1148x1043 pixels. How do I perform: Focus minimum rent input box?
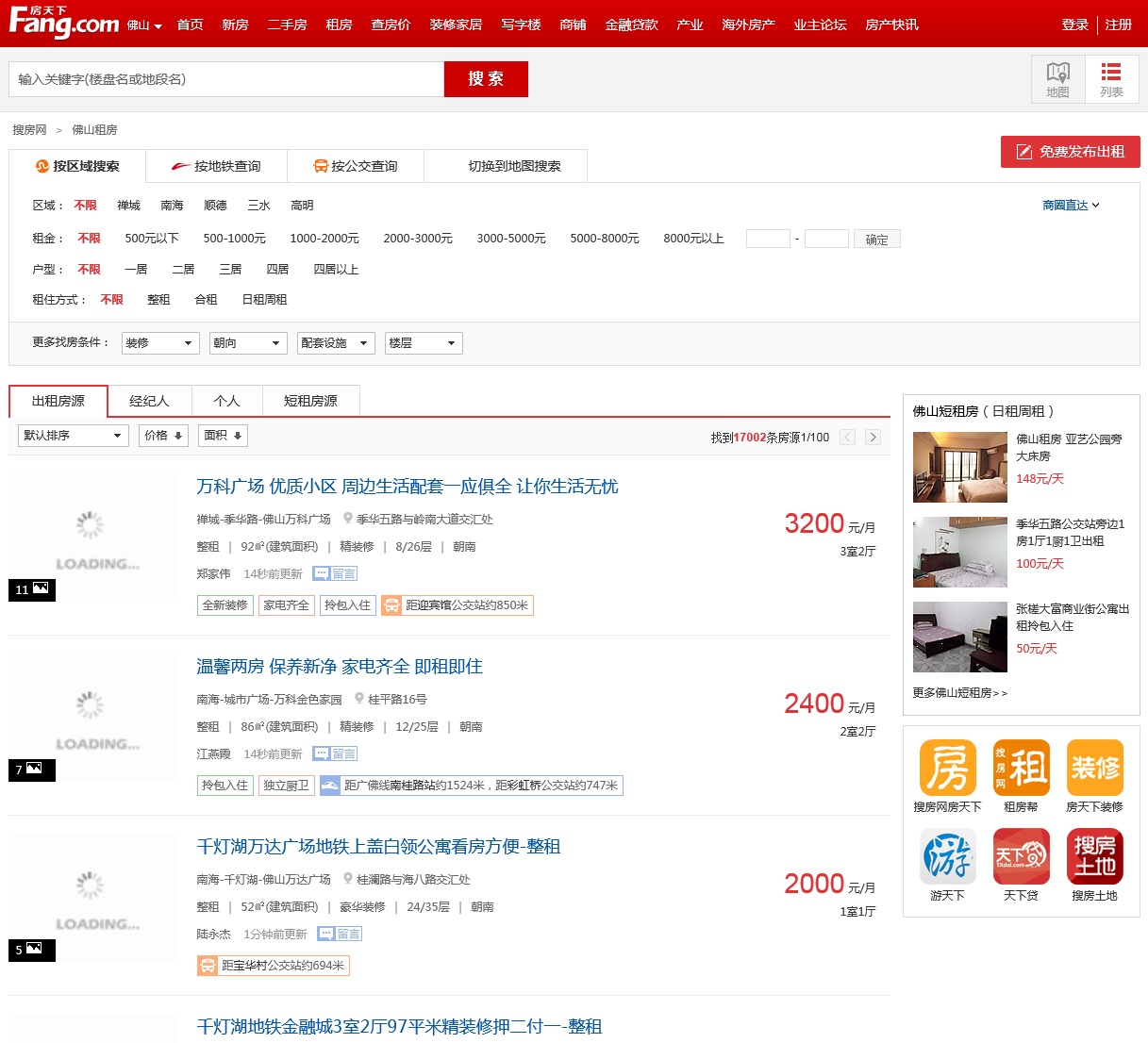point(768,239)
